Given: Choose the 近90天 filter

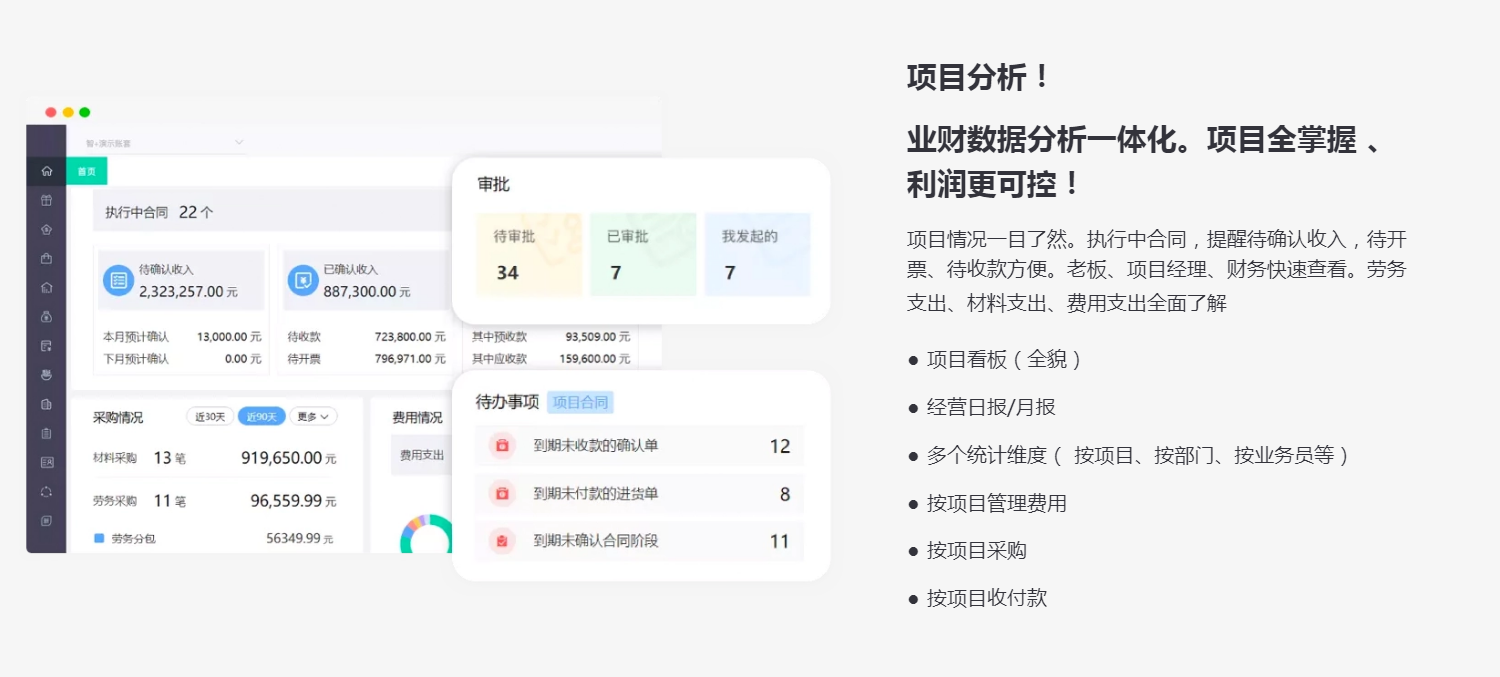Looking at the screenshot, I should pos(262,416).
